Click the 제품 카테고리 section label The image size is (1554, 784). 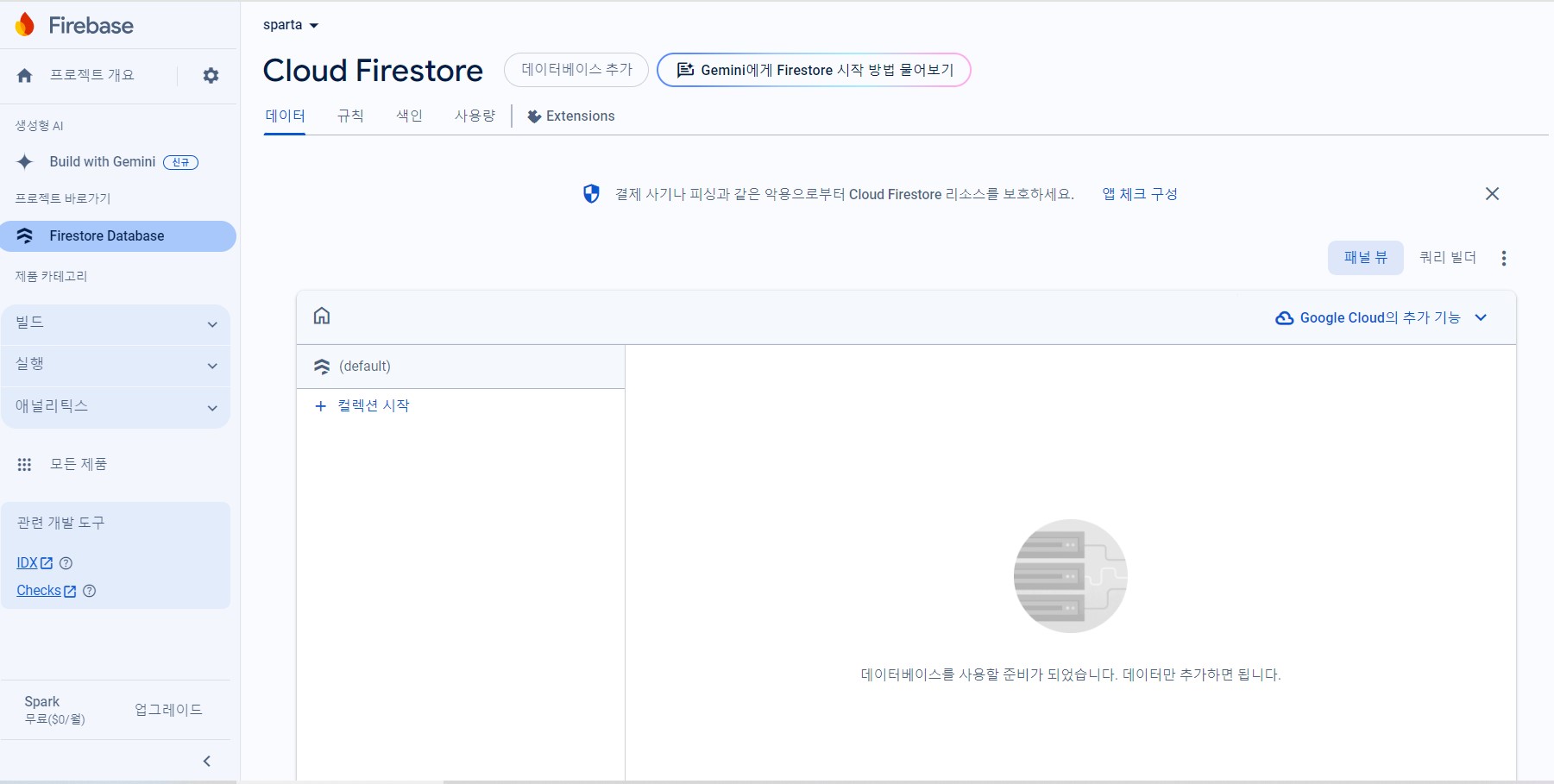[x=52, y=277]
